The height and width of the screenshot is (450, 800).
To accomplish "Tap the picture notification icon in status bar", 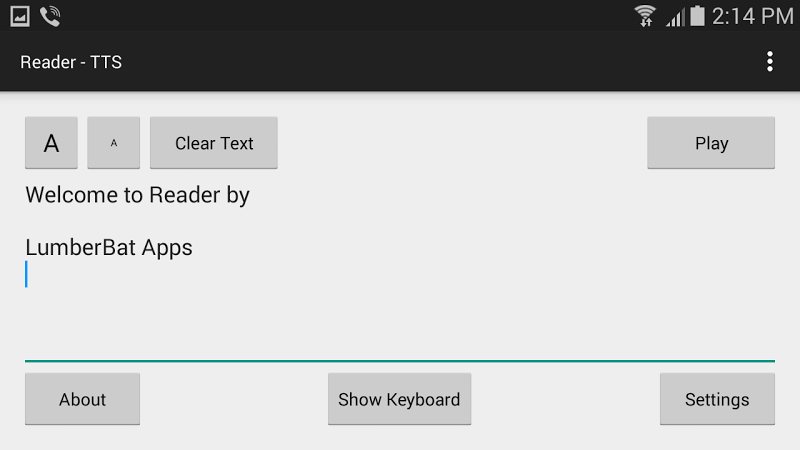I will [x=20, y=15].
